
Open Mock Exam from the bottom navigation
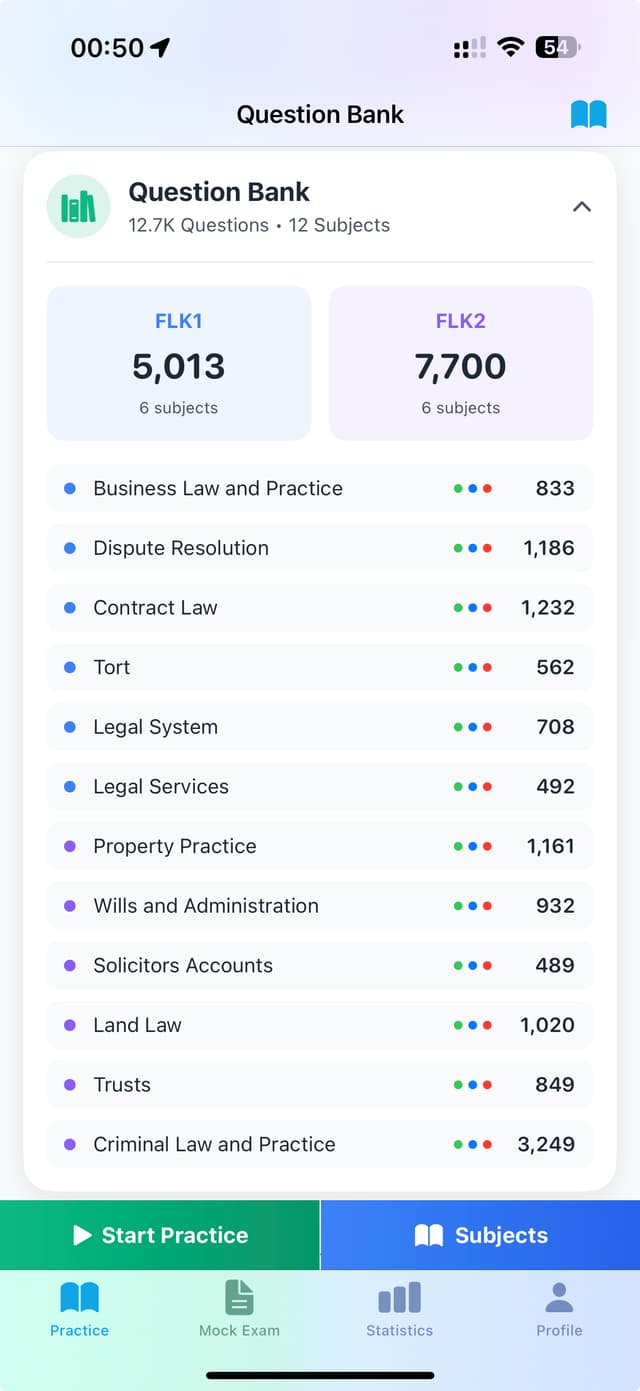pyautogui.click(x=239, y=1297)
